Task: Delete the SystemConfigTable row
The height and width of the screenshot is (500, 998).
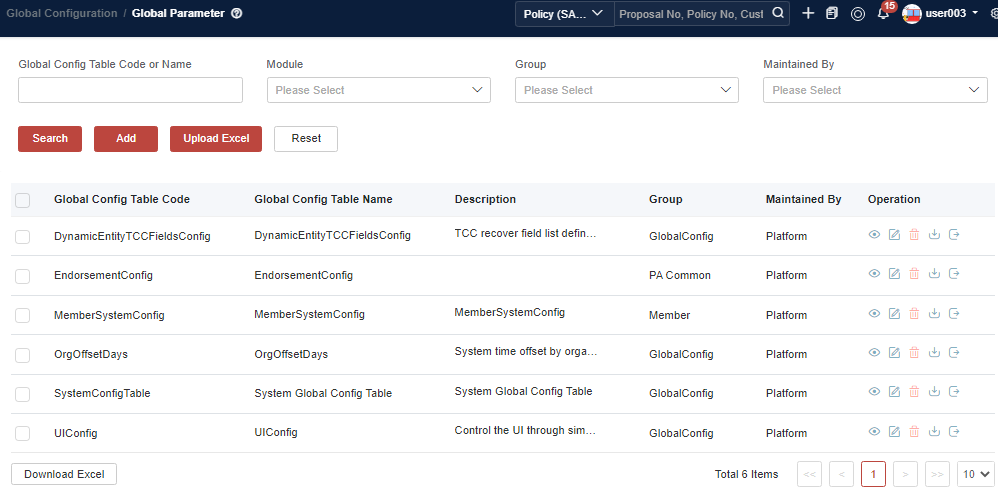Action: pos(914,392)
